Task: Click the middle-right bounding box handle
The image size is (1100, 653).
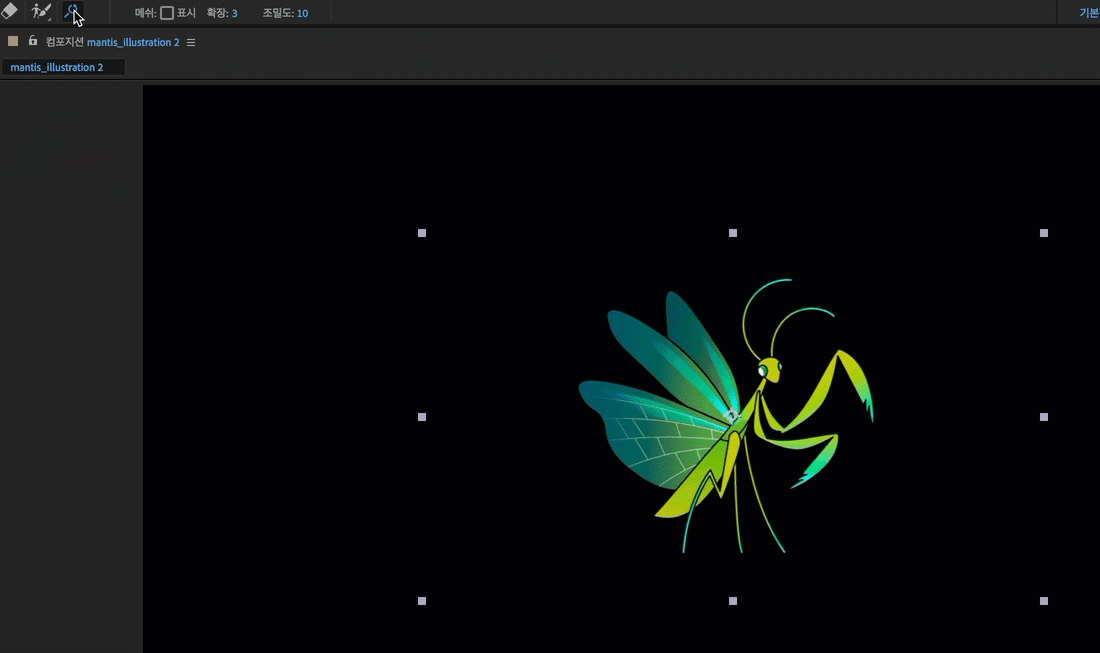Action: pyautogui.click(x=1044, y=417)
